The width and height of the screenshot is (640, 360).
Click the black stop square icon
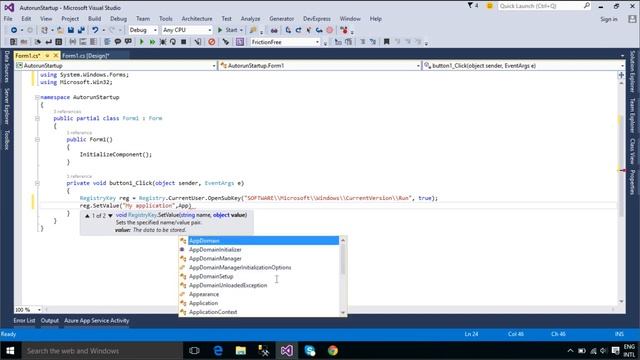click(184, 42)
